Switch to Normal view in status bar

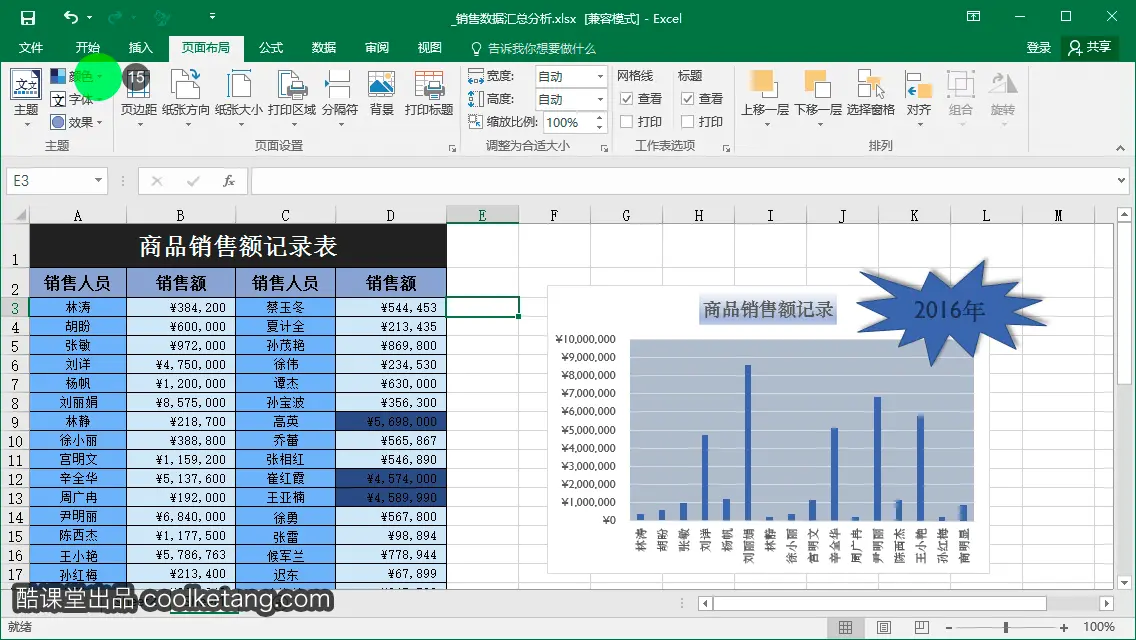coord(845,628)
